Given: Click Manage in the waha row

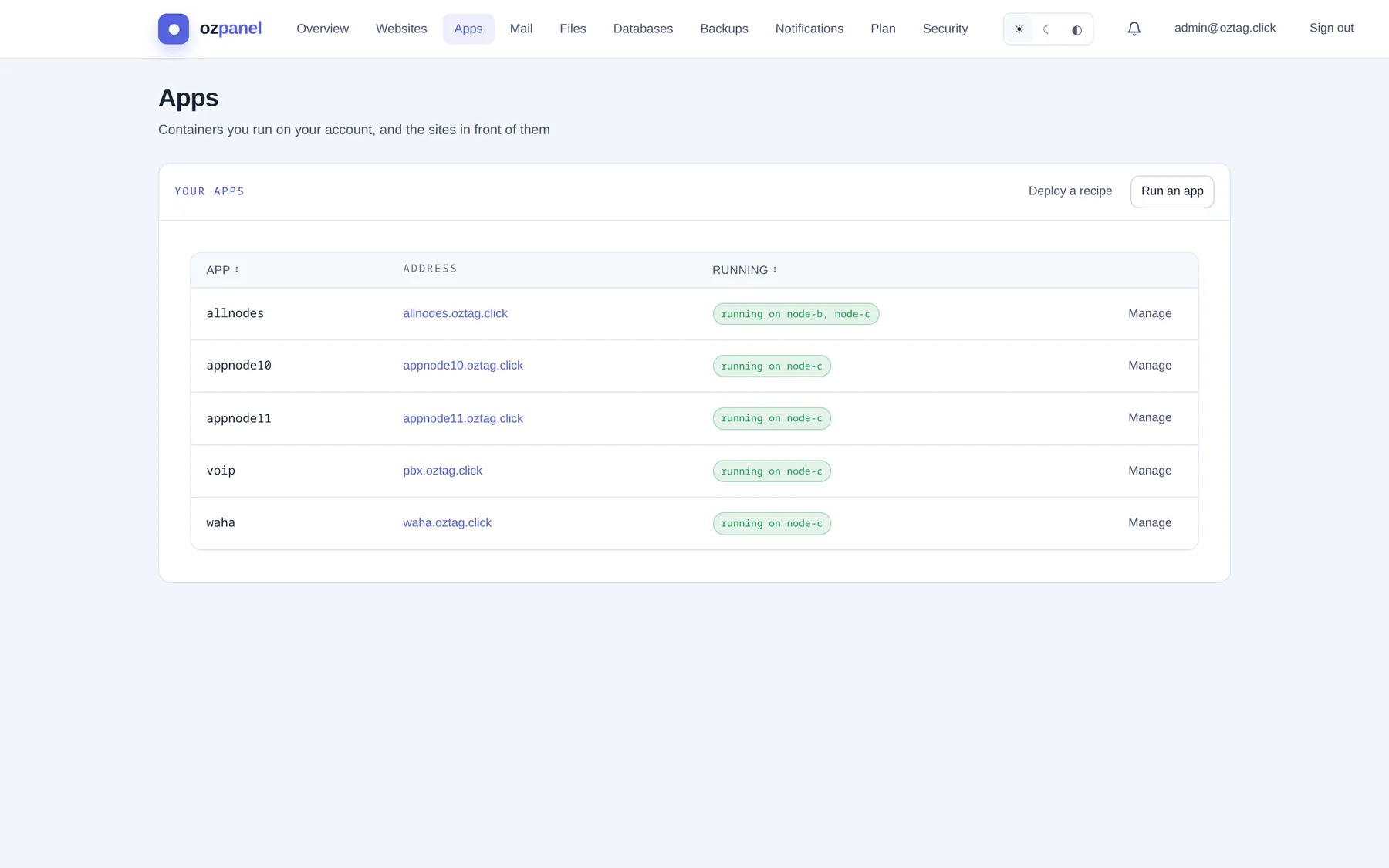Looking at the screenshot, I should [1150, 522].
